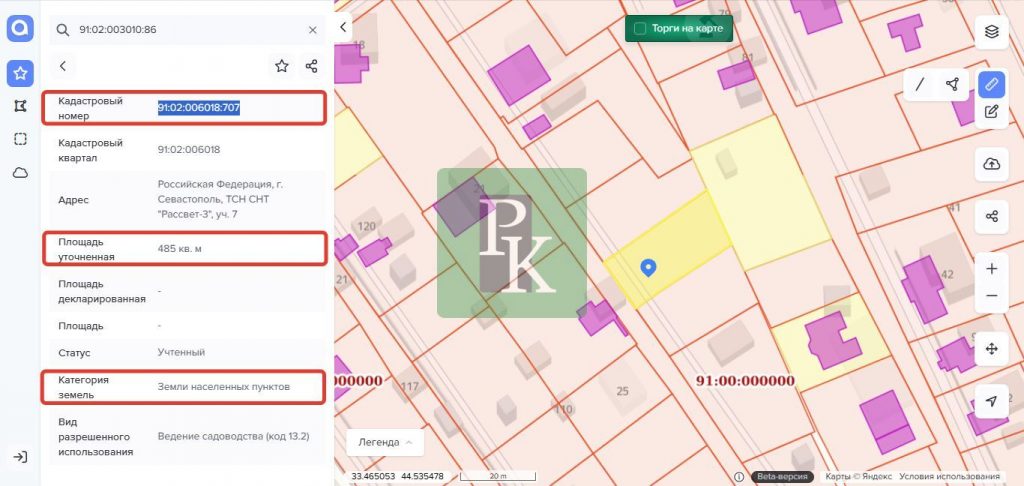
Task: Open 'Условия использования' link
Action: pos(949,477)
